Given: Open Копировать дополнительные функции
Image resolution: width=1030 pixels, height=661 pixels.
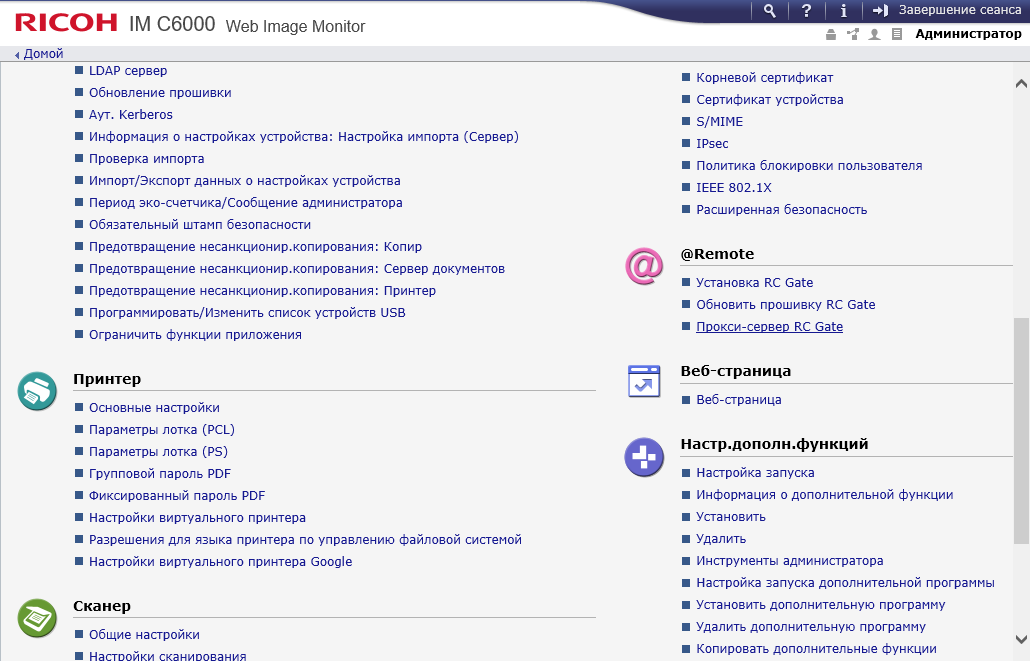Looking at the screenshot, I should tap(817, 649).
